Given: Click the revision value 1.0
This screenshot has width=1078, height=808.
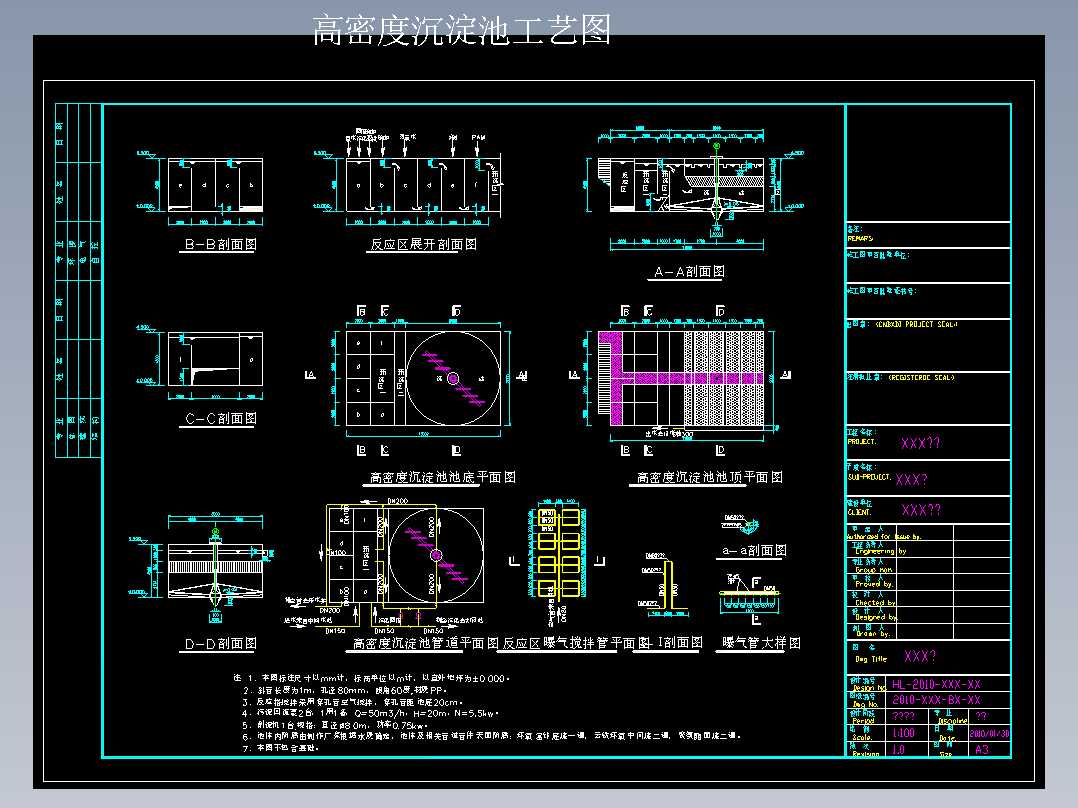Looking at the screenshot, I should (x=898, y=750).
